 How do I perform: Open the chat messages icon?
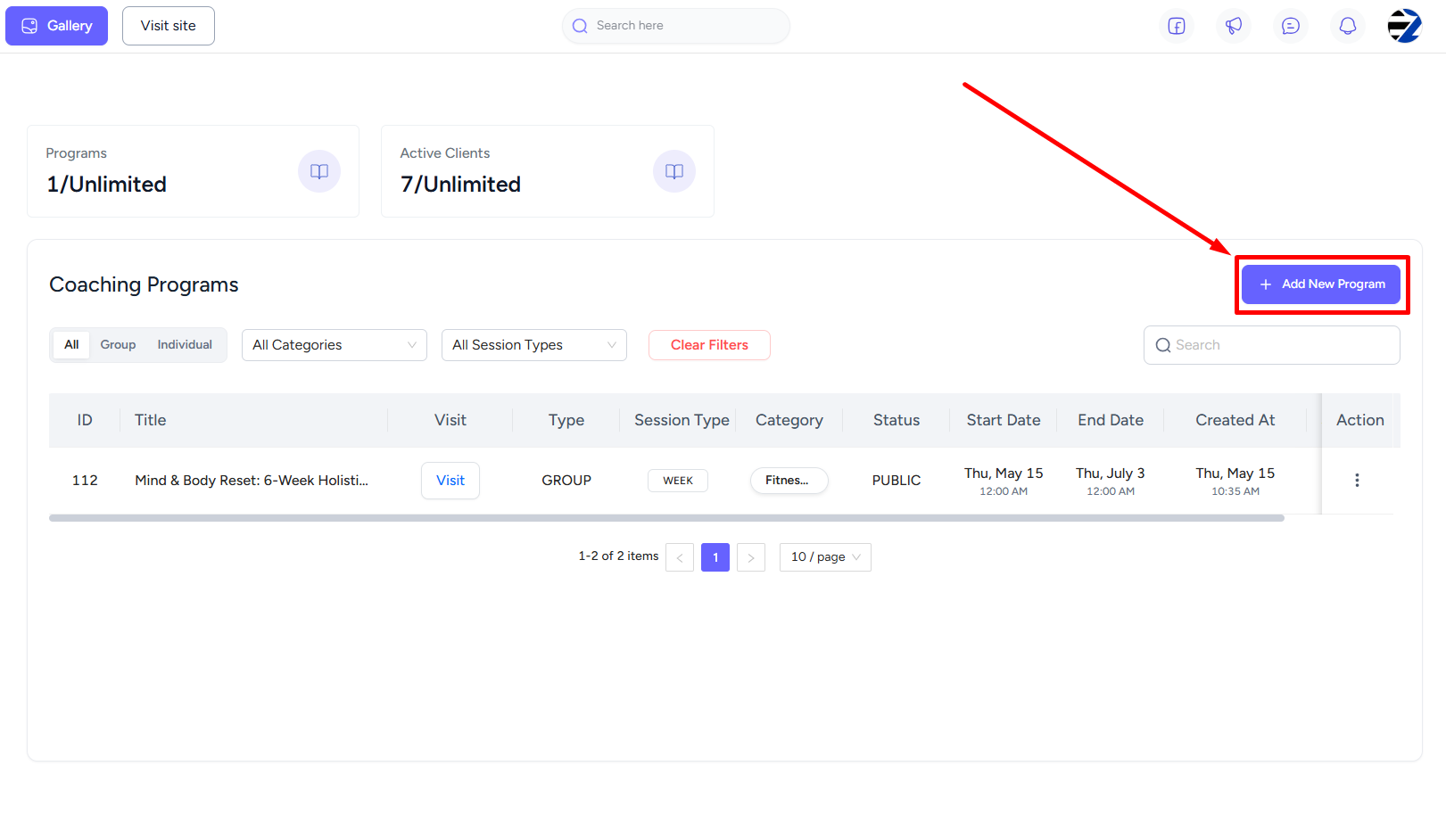[1291, 26]
